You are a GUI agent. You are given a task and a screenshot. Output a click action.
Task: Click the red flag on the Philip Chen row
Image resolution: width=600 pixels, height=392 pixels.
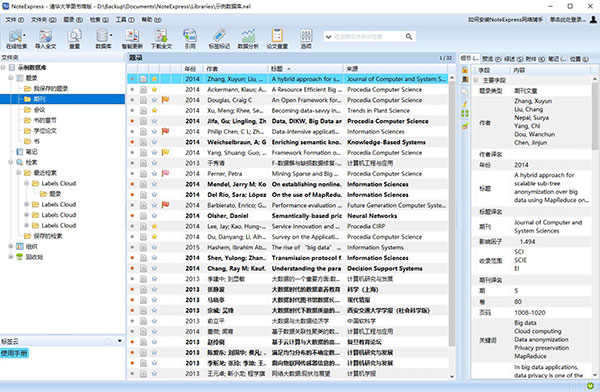[x=165, y=132]
